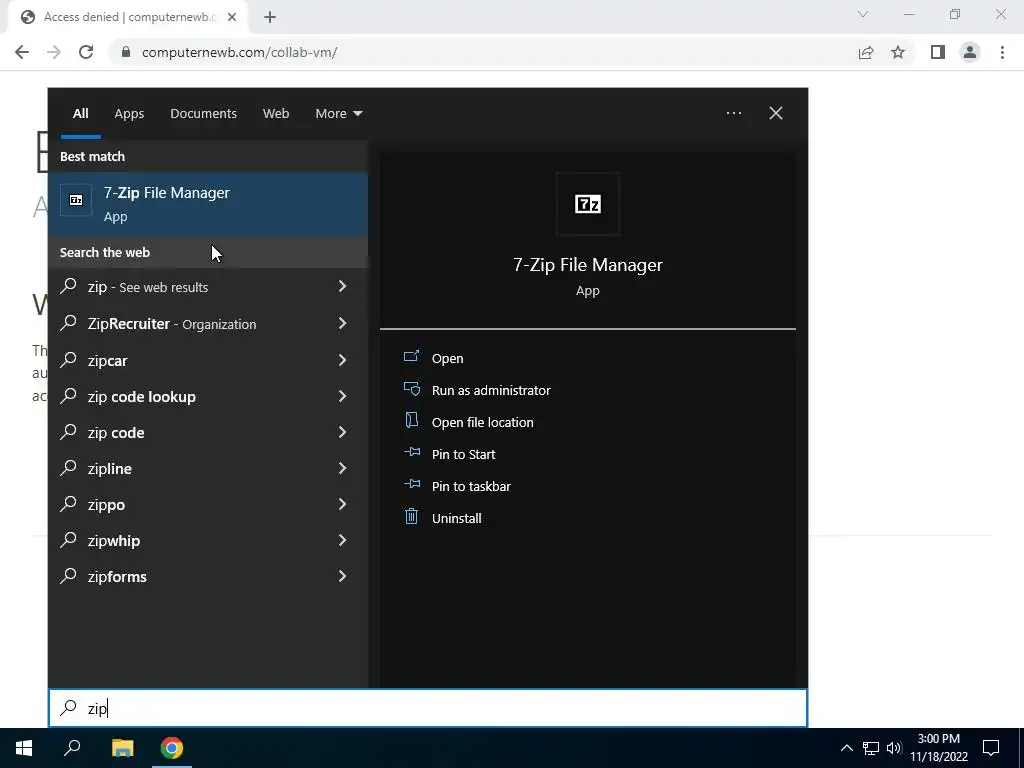Click the network icon in system tray
This screenshot has height=768, width=1024.
(871, 748)
